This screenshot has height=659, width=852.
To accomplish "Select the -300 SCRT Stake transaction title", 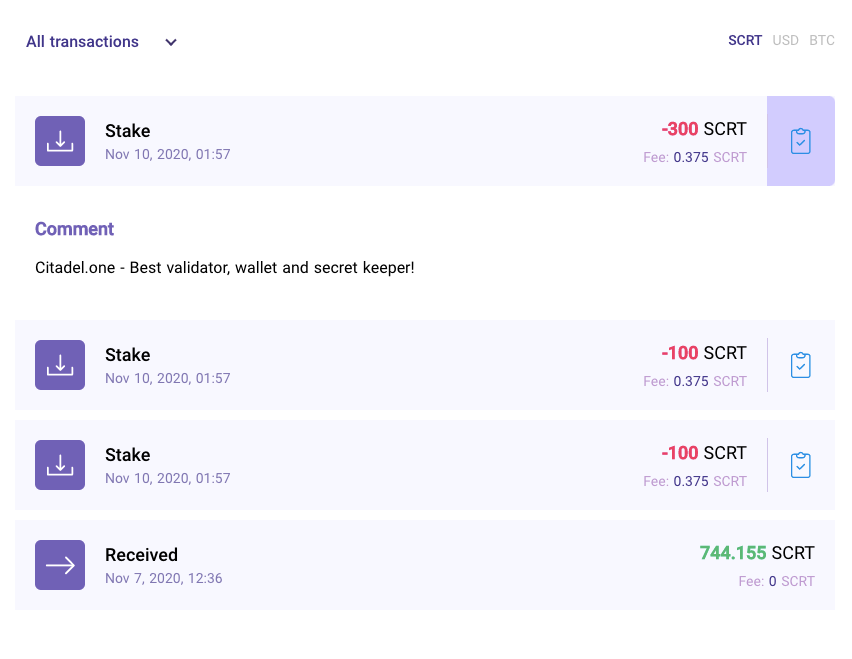I will 128,131.
